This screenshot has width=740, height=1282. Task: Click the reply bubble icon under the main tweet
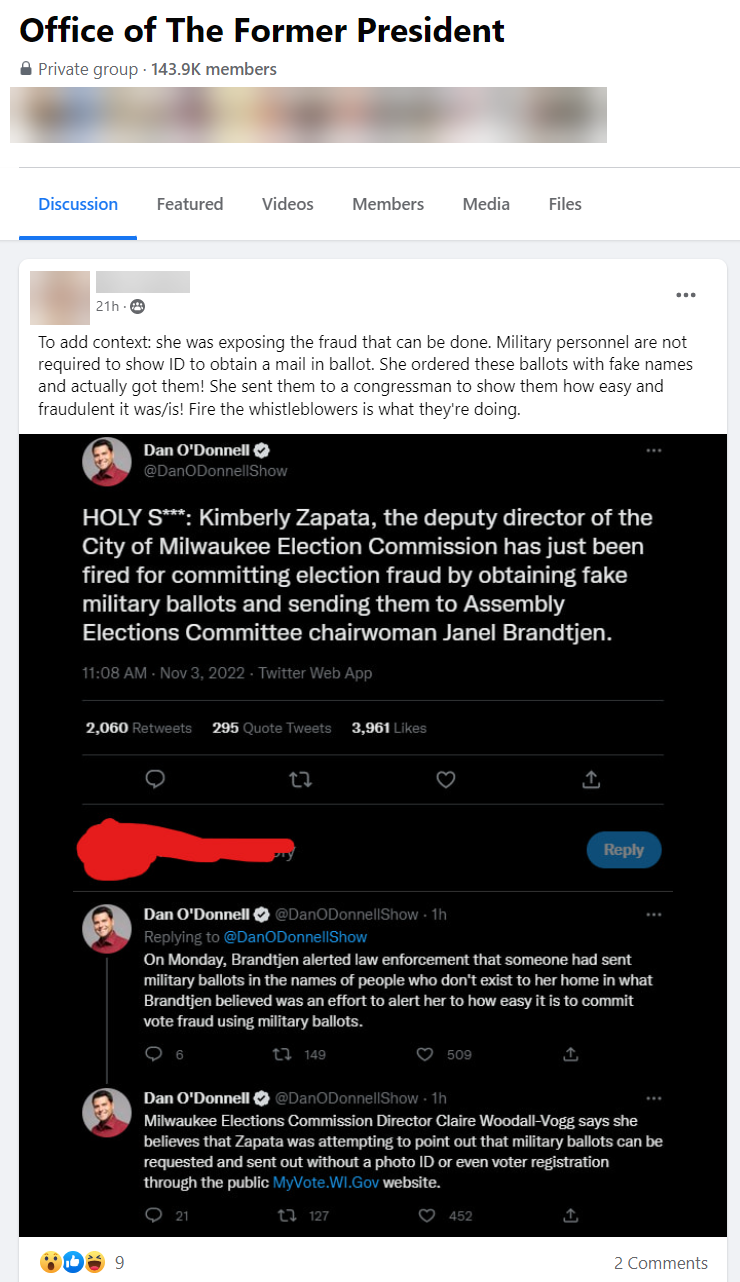(x=155, y=779)
